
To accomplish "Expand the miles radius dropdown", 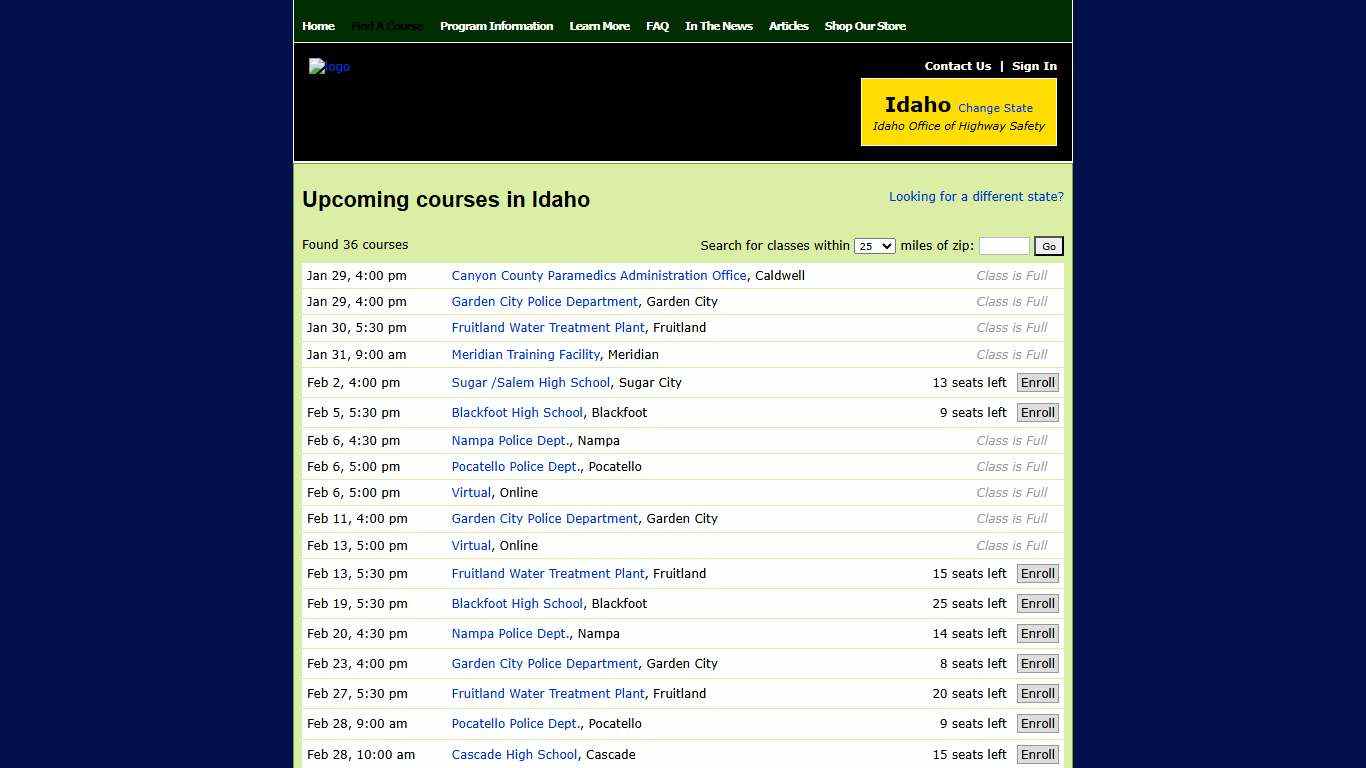I will (874, 245).
